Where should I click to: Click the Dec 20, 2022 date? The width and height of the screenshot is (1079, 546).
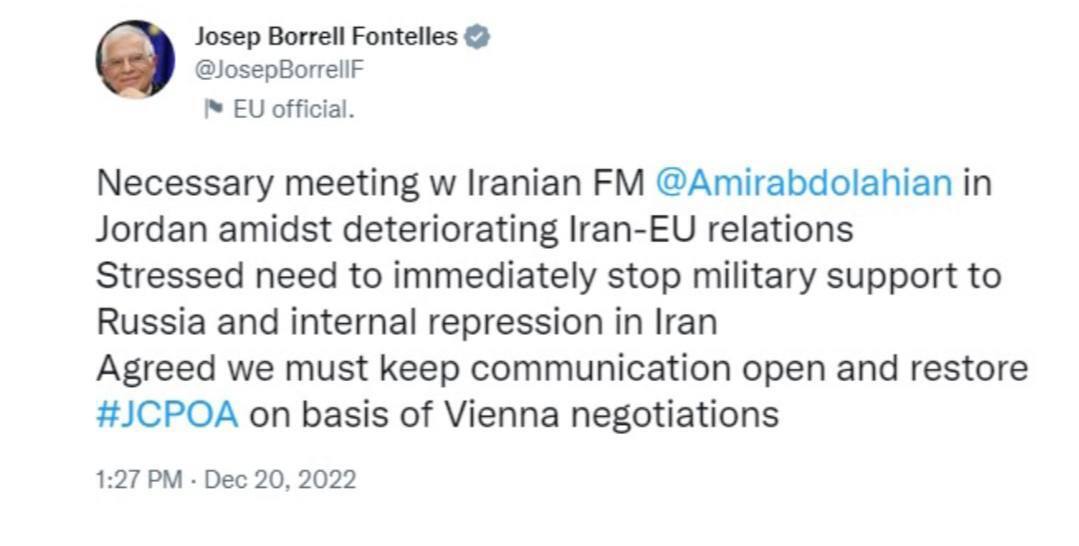click(280, 480)
